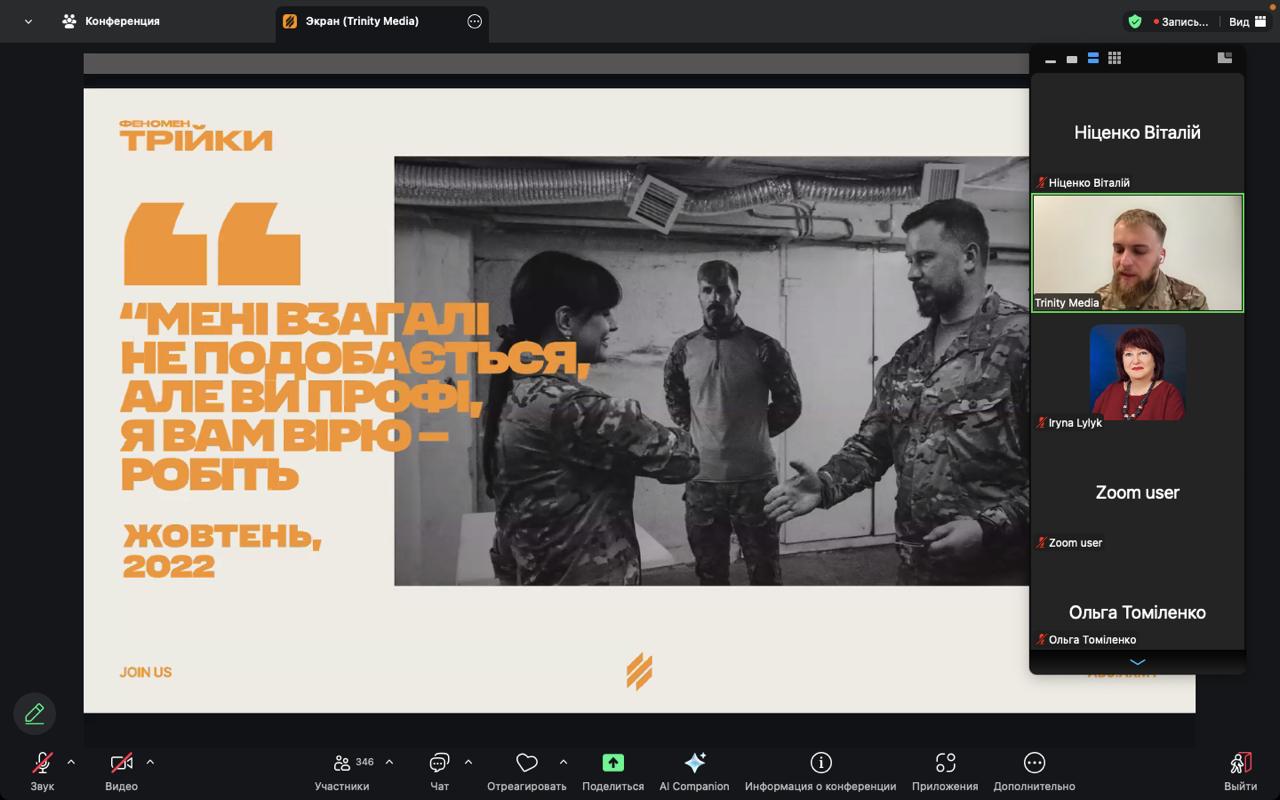Viewport: 1280px width, 800px height.
Task: Open video options arrow beside Видео
Action: pyautogui.click(x=150, y=762)
